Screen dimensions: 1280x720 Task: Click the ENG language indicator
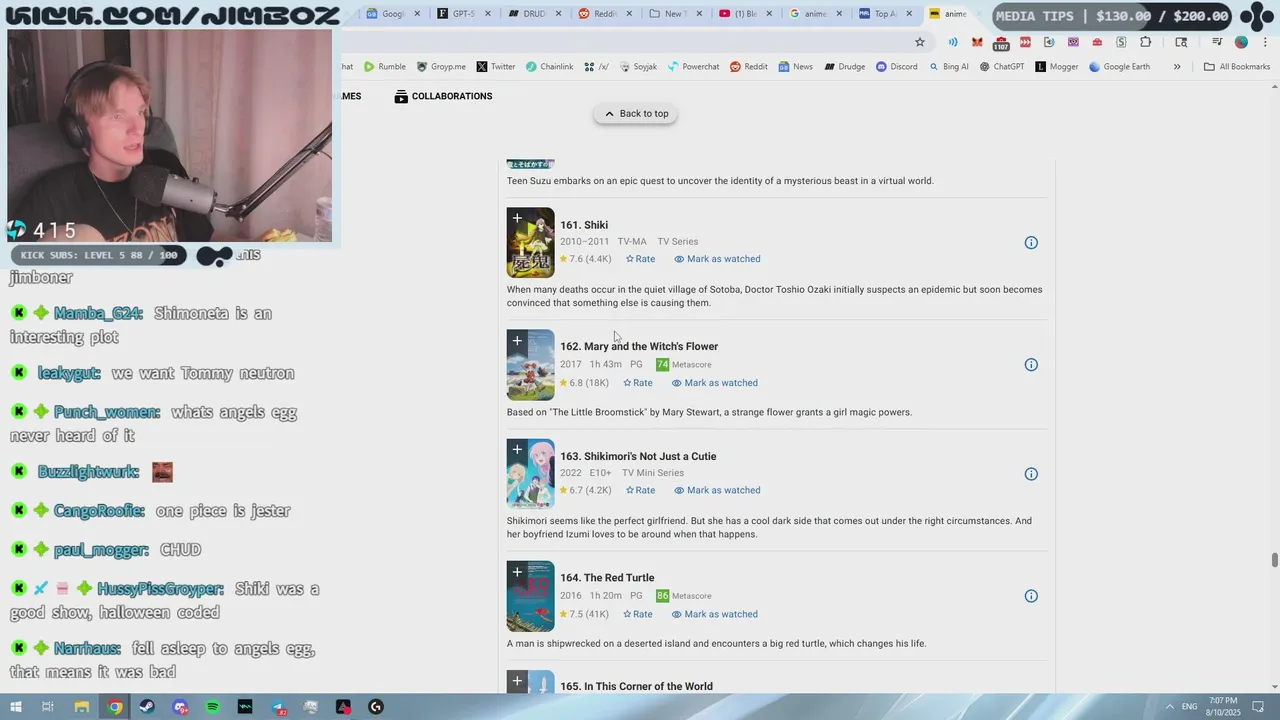coord(1190,707)
